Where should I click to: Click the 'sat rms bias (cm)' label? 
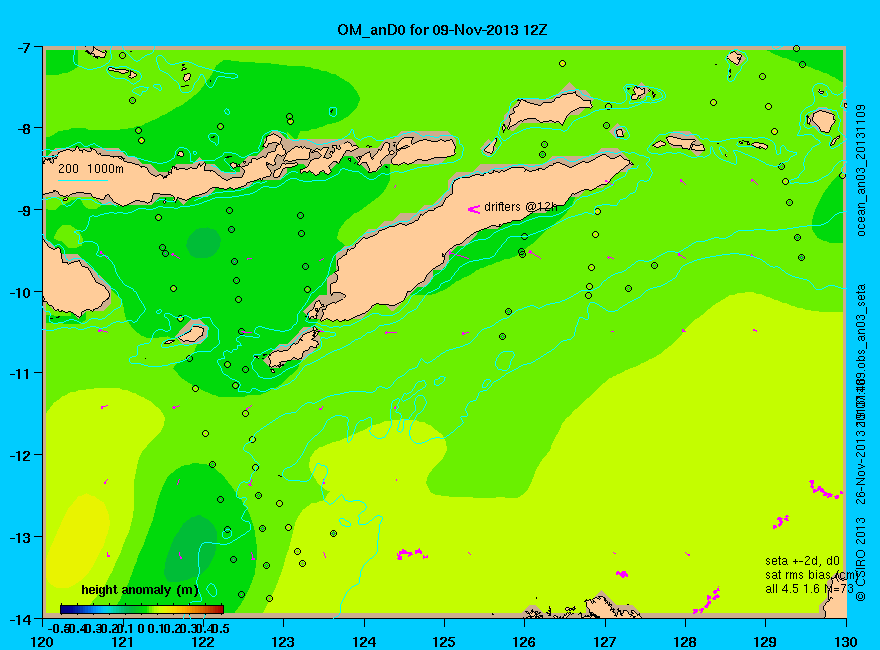click(812, 575)
